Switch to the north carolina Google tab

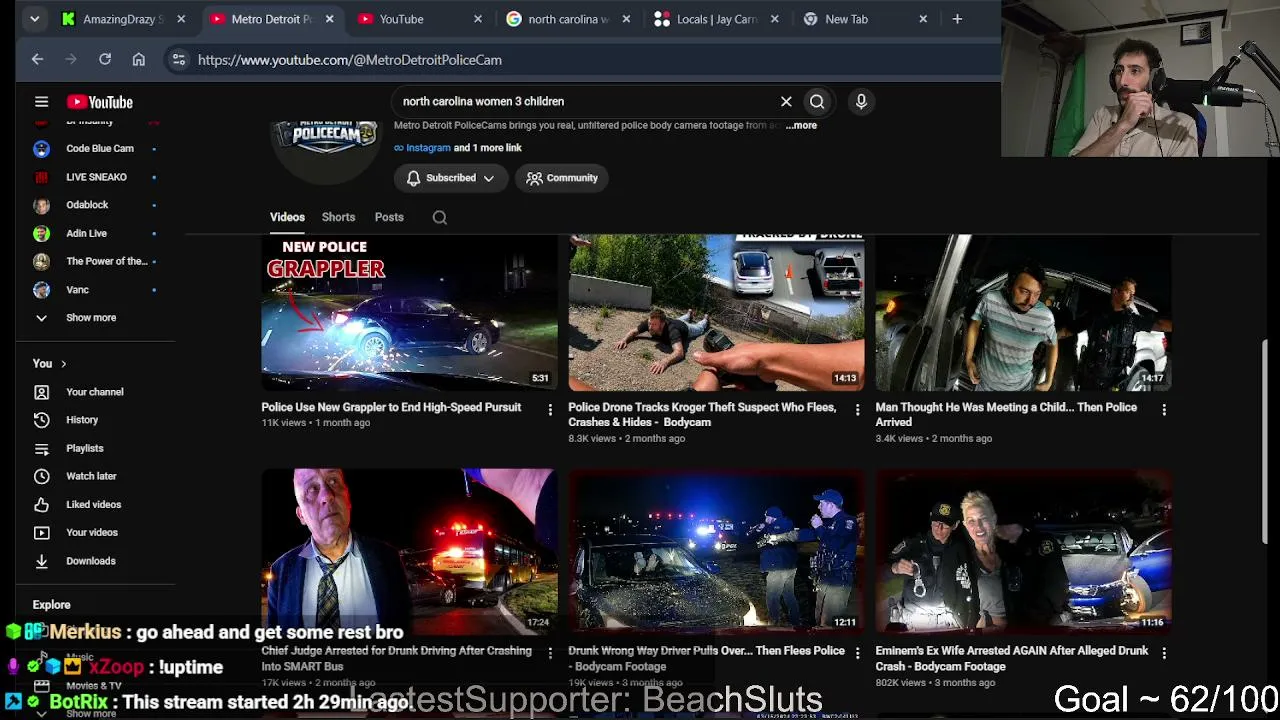(569, 19)
